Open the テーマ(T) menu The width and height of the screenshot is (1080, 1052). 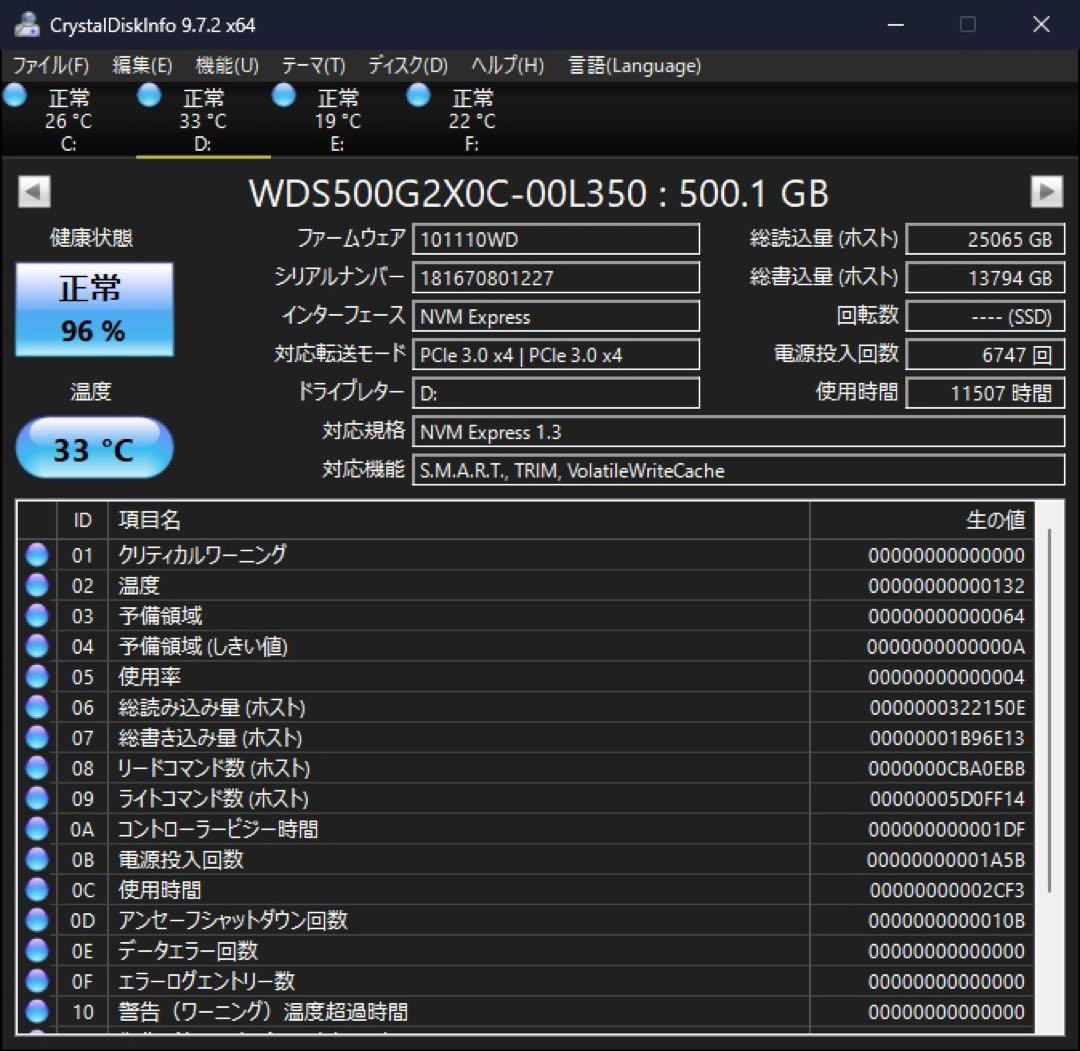point(312,65)
